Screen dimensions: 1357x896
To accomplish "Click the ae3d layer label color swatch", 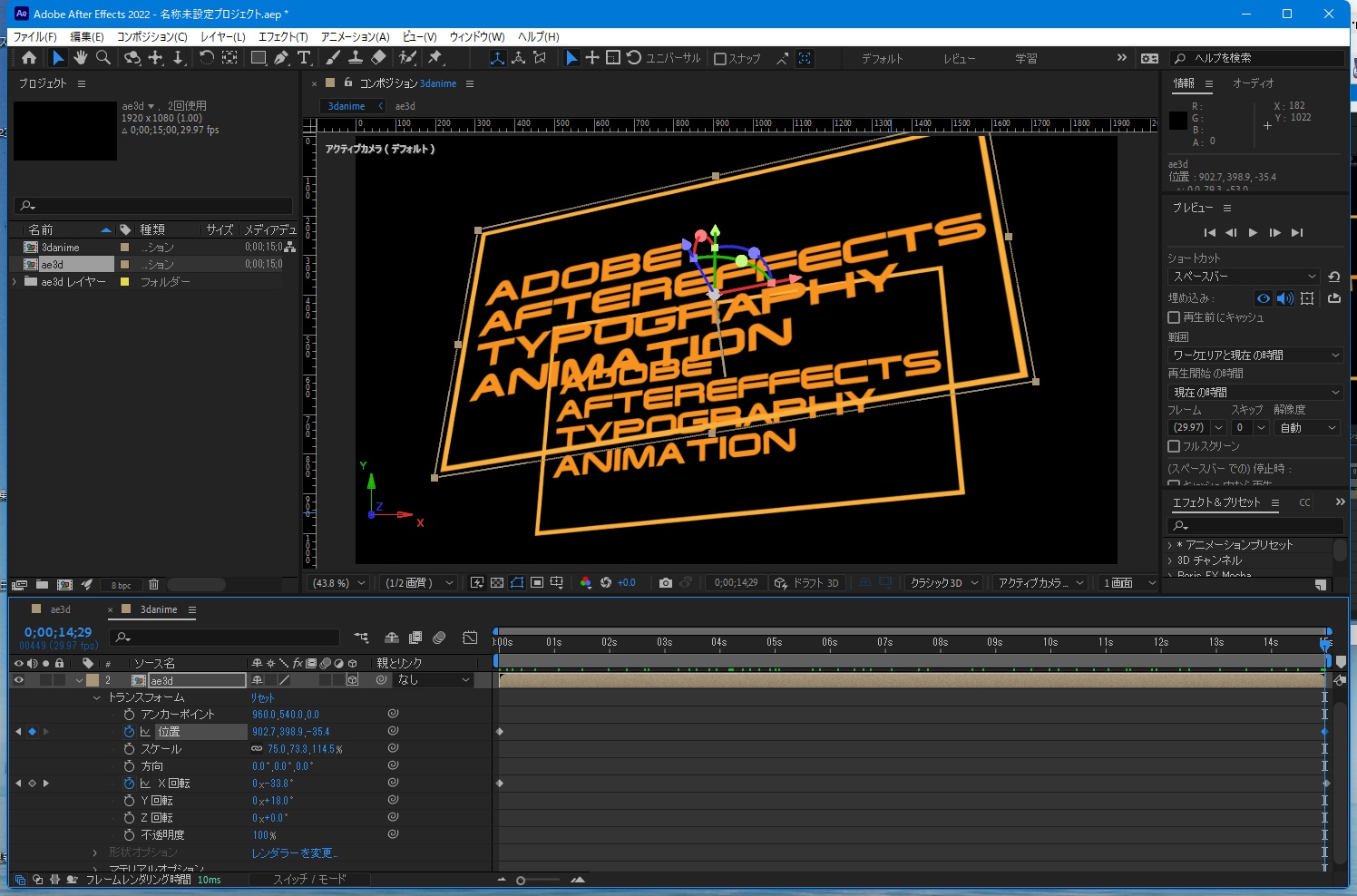I will click(93, 680).
